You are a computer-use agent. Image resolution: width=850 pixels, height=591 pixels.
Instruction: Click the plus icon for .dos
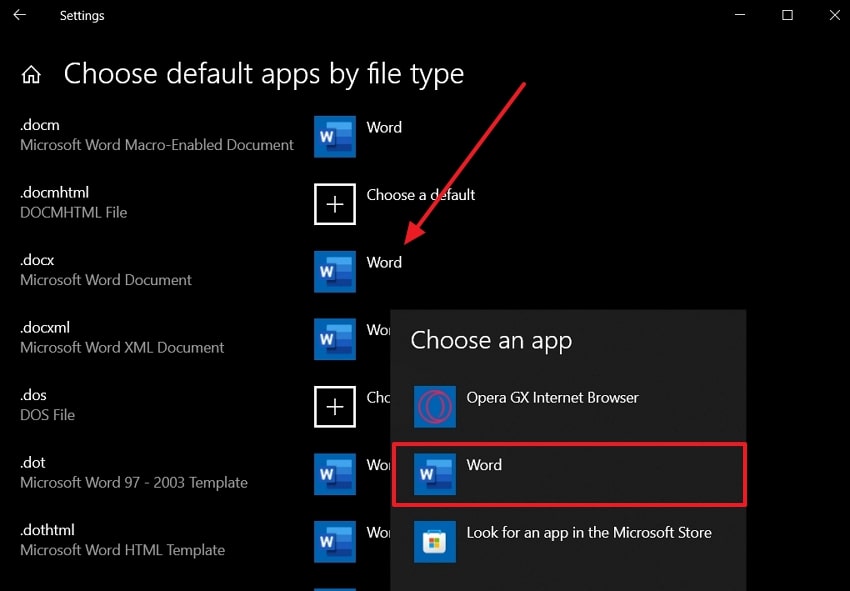[x=335, y=407]
